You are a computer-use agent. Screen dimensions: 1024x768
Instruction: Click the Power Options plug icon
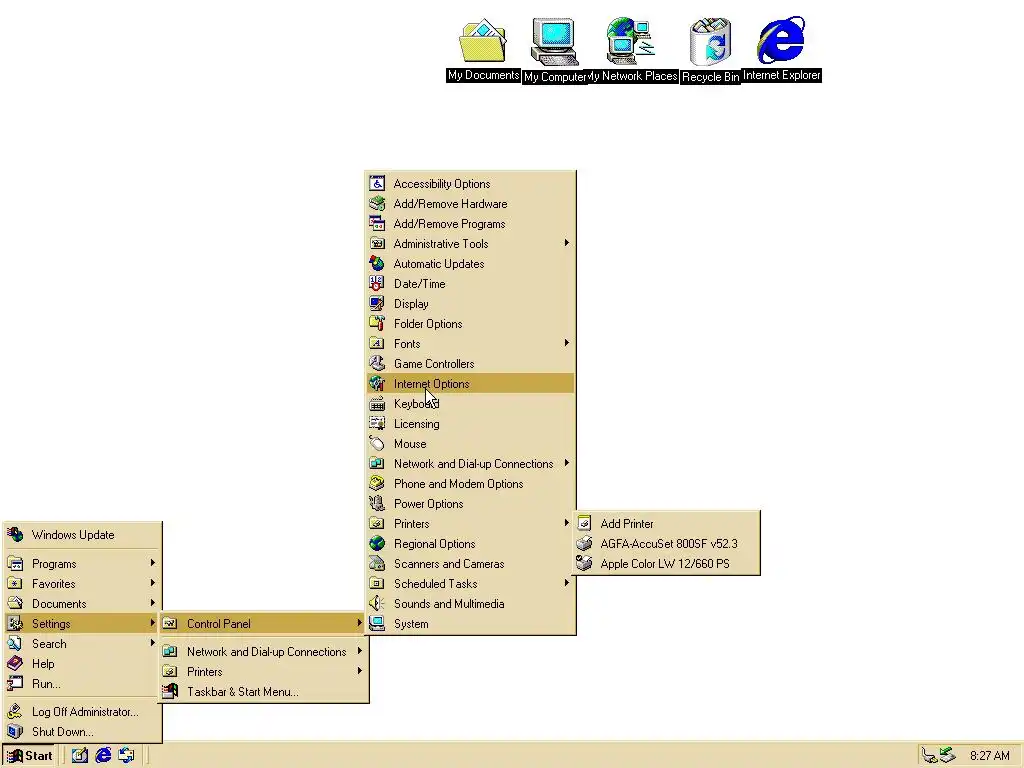click(377, 504)
